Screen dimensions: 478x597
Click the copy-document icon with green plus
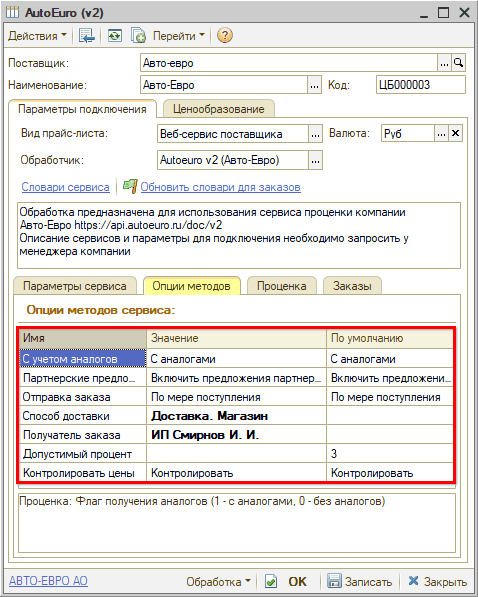(138, 36)
